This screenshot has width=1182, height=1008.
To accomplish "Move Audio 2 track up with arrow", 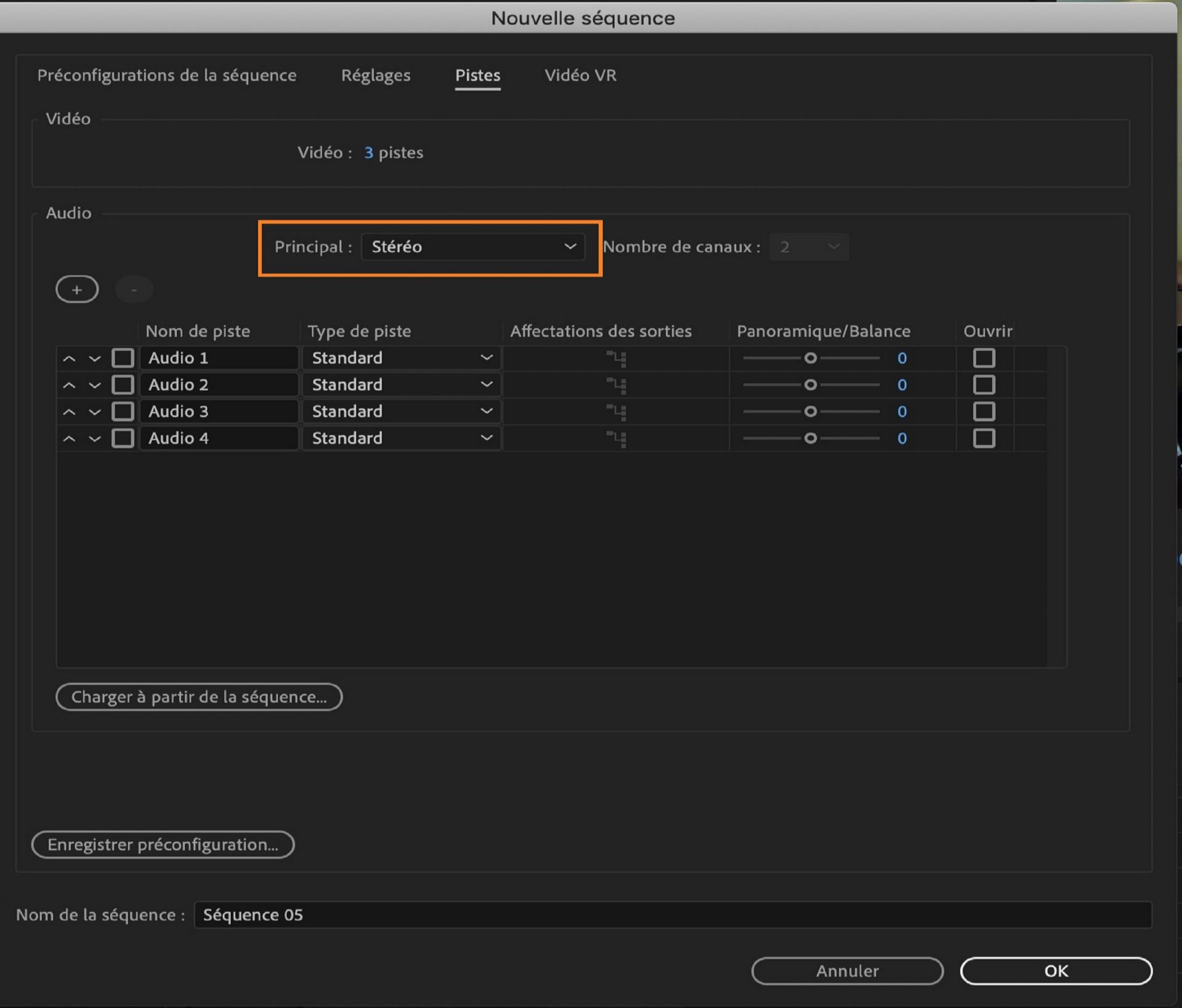I will tap(69, 385).
